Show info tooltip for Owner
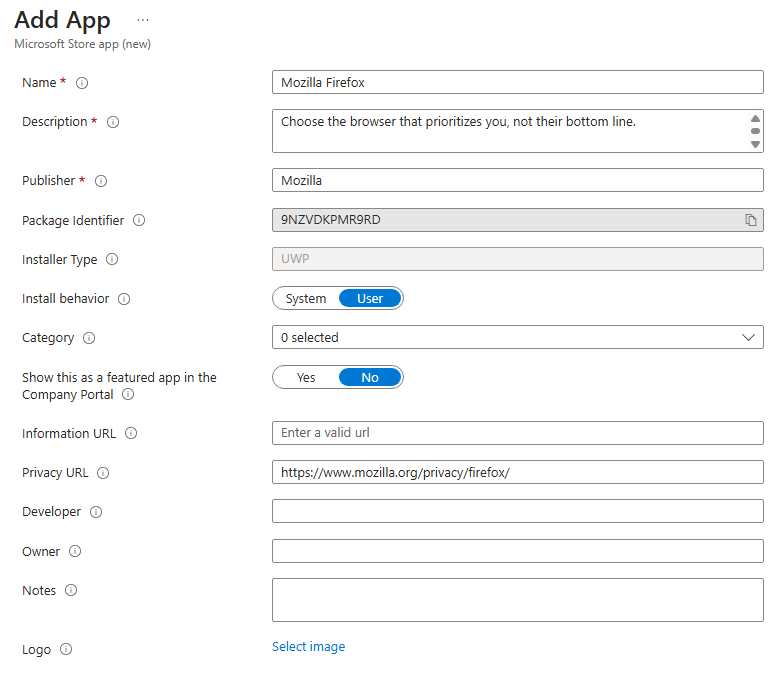The image size is (782, 673). (x=75, y=551)
